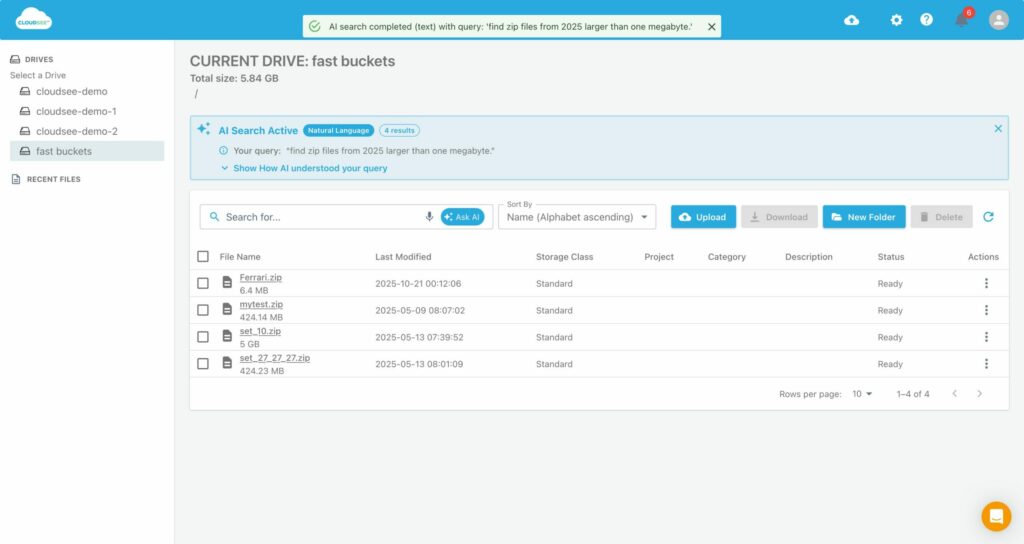This screenshot has width=1024, height=544.
Task: Click the file icon of mytest.zip
Action: pyautogui.click(x=227, y=309)
